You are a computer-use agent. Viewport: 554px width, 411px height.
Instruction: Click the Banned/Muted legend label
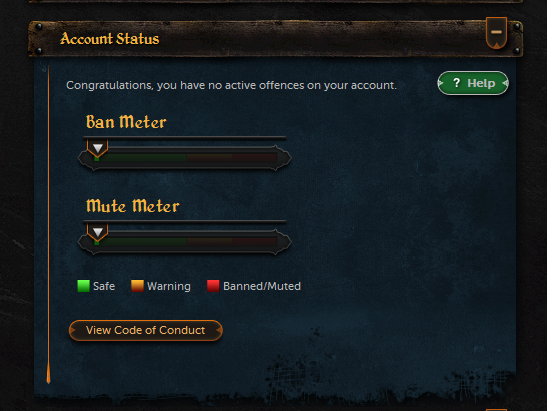pos(262,286)
